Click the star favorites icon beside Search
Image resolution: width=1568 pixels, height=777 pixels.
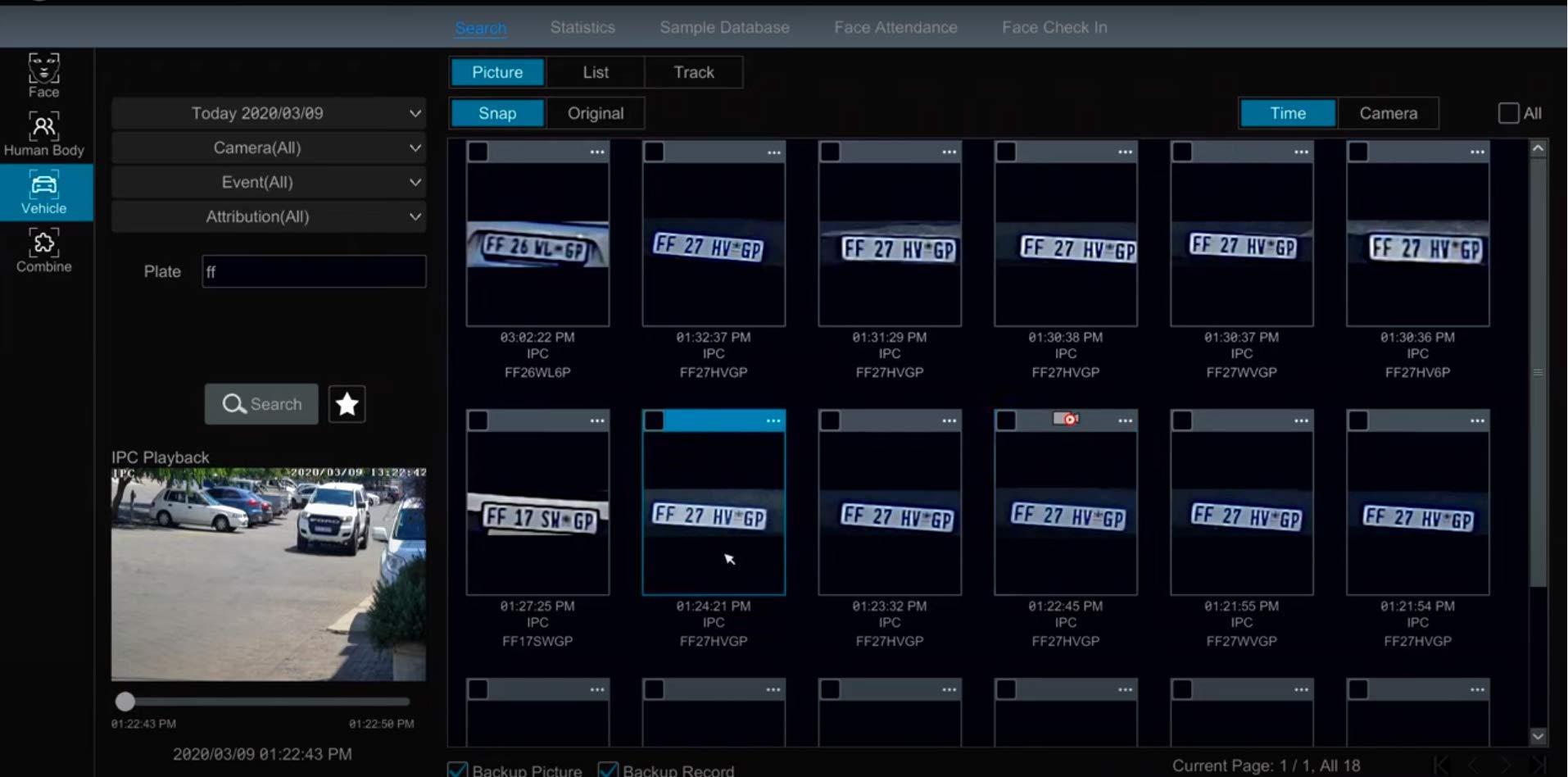(x=347, y=404)
